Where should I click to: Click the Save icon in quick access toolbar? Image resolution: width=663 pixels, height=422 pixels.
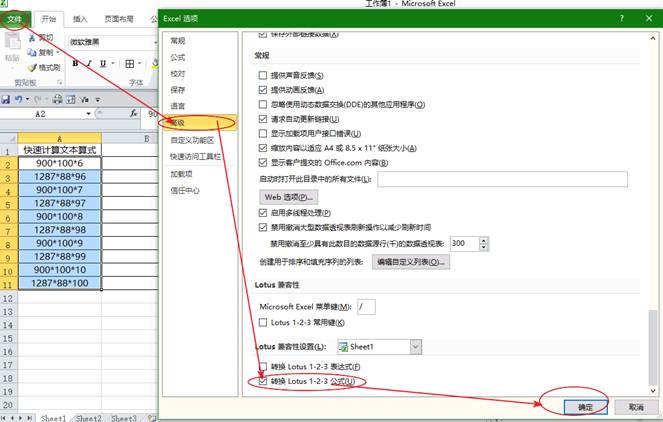(x=6, y=100)
